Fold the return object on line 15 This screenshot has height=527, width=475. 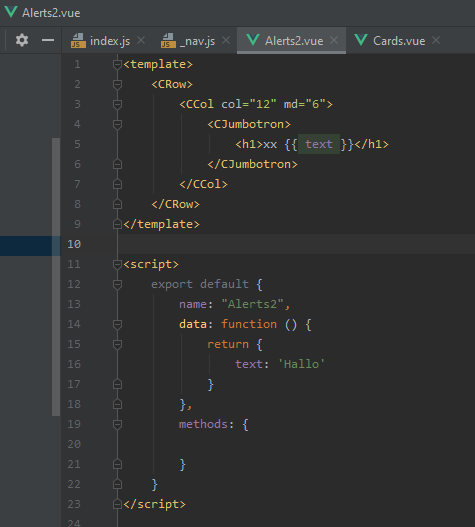click(117, 344)
